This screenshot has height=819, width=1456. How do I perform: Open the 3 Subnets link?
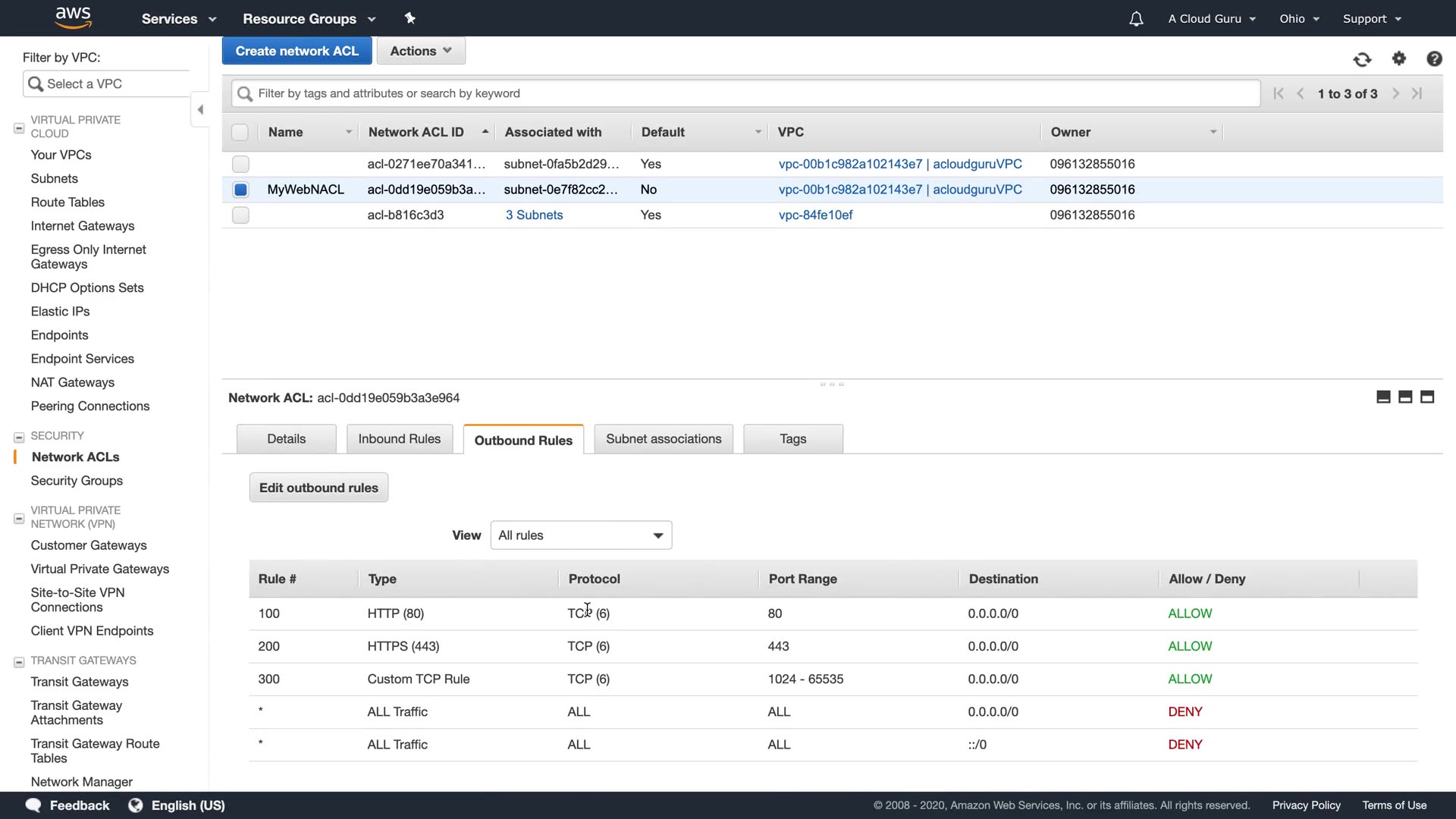point(534,215)
